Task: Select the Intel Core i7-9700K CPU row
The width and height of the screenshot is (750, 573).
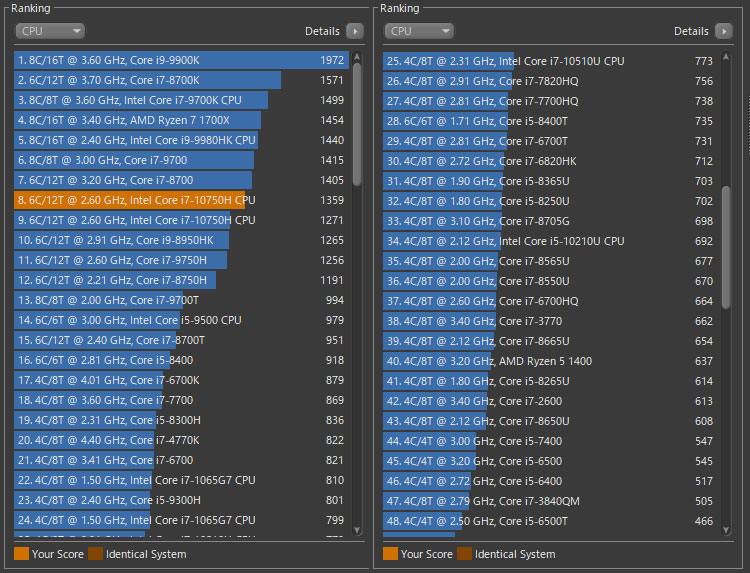Action: click(x=182, y=100)
